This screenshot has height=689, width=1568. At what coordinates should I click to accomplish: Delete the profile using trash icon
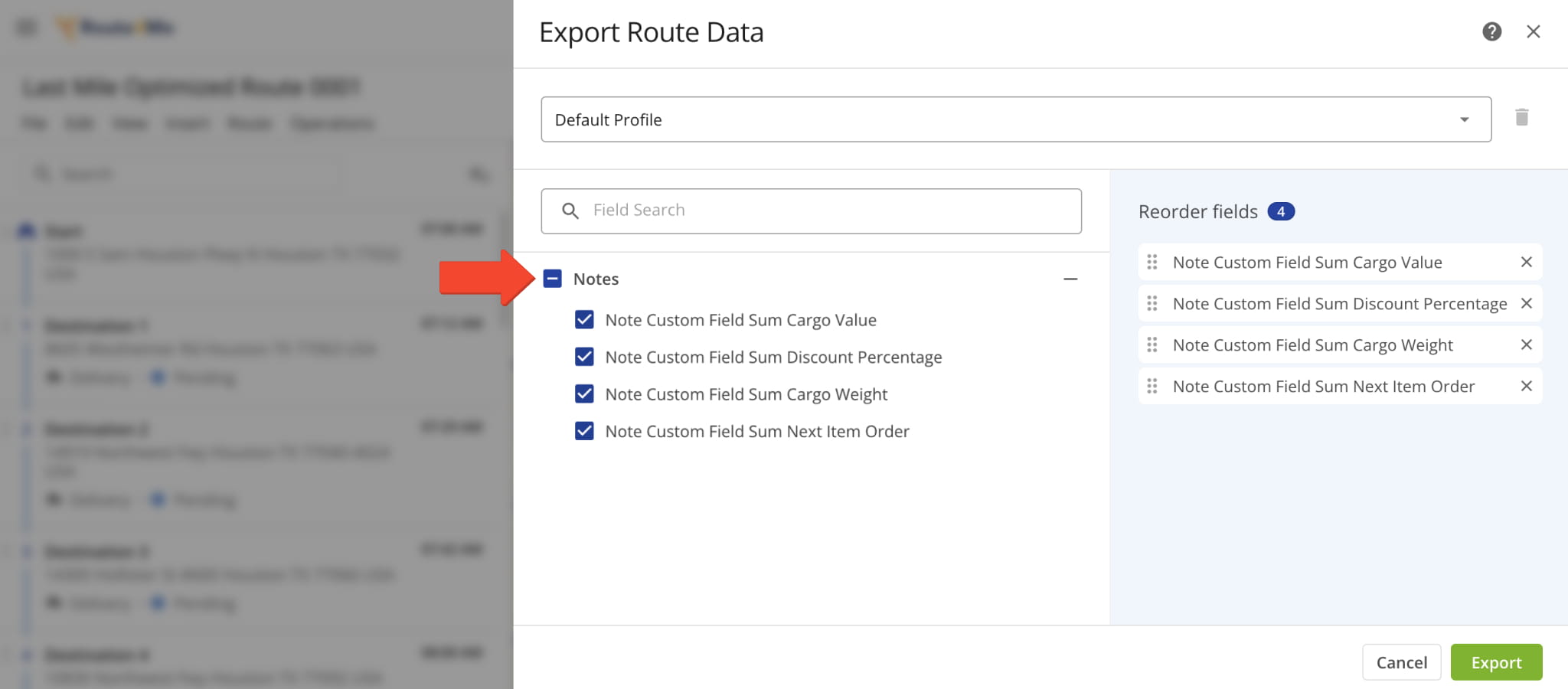tap(1521, 117)
